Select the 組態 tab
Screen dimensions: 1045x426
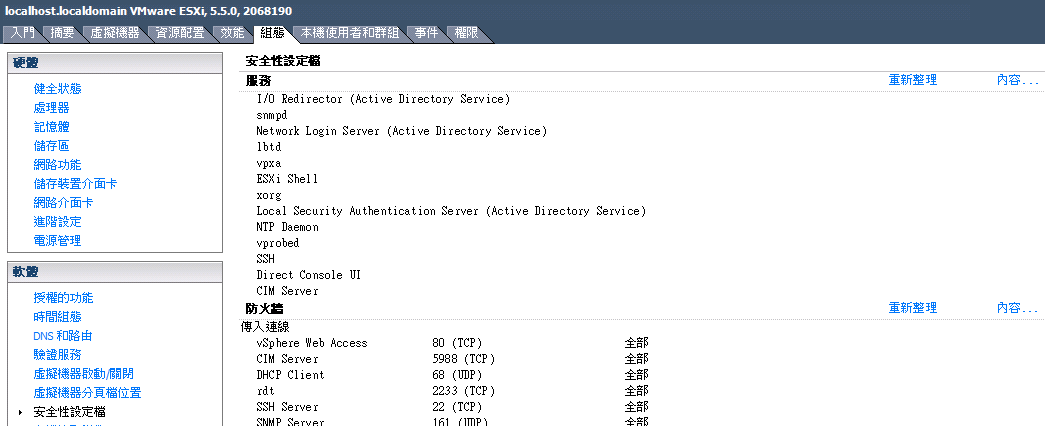click(273, 33)
